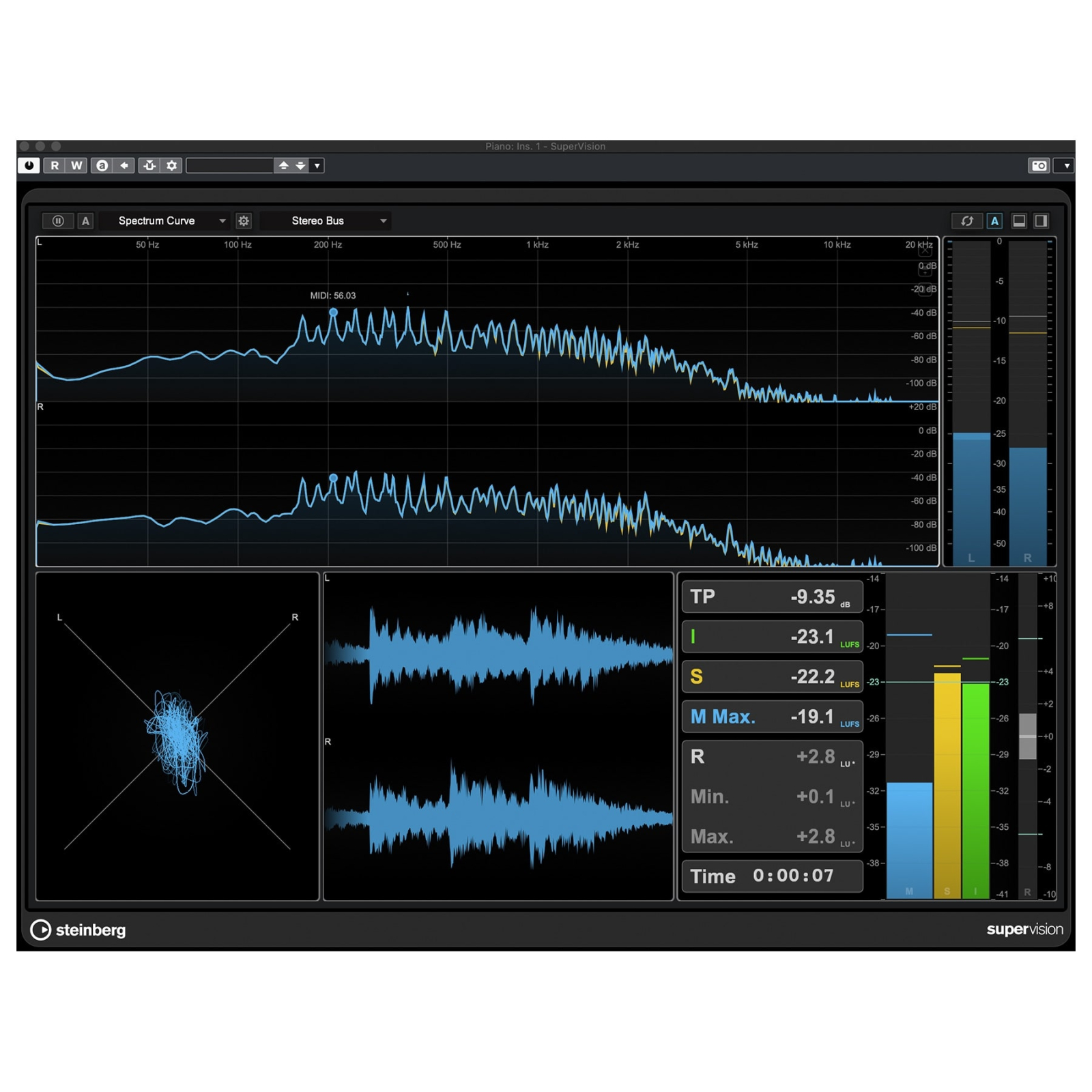Click the vertical split layout icon
The width and height of the screenshot is (1092, 1092).
(1041, 220)
